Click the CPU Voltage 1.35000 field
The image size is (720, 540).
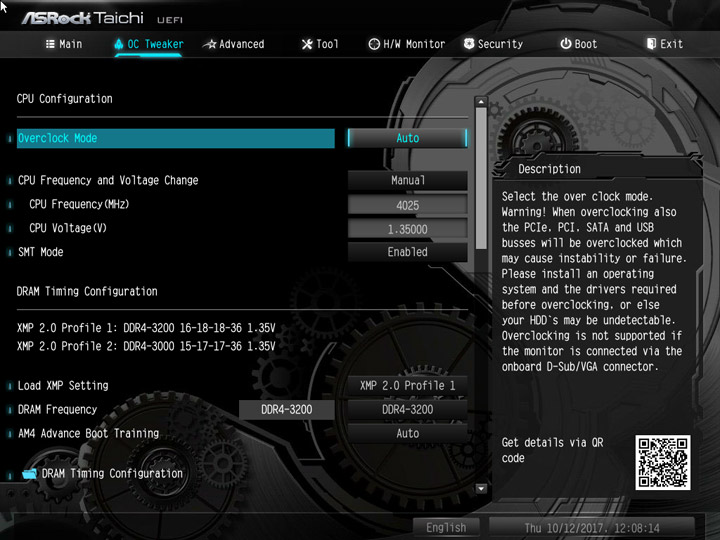click(x=407, y=229)
